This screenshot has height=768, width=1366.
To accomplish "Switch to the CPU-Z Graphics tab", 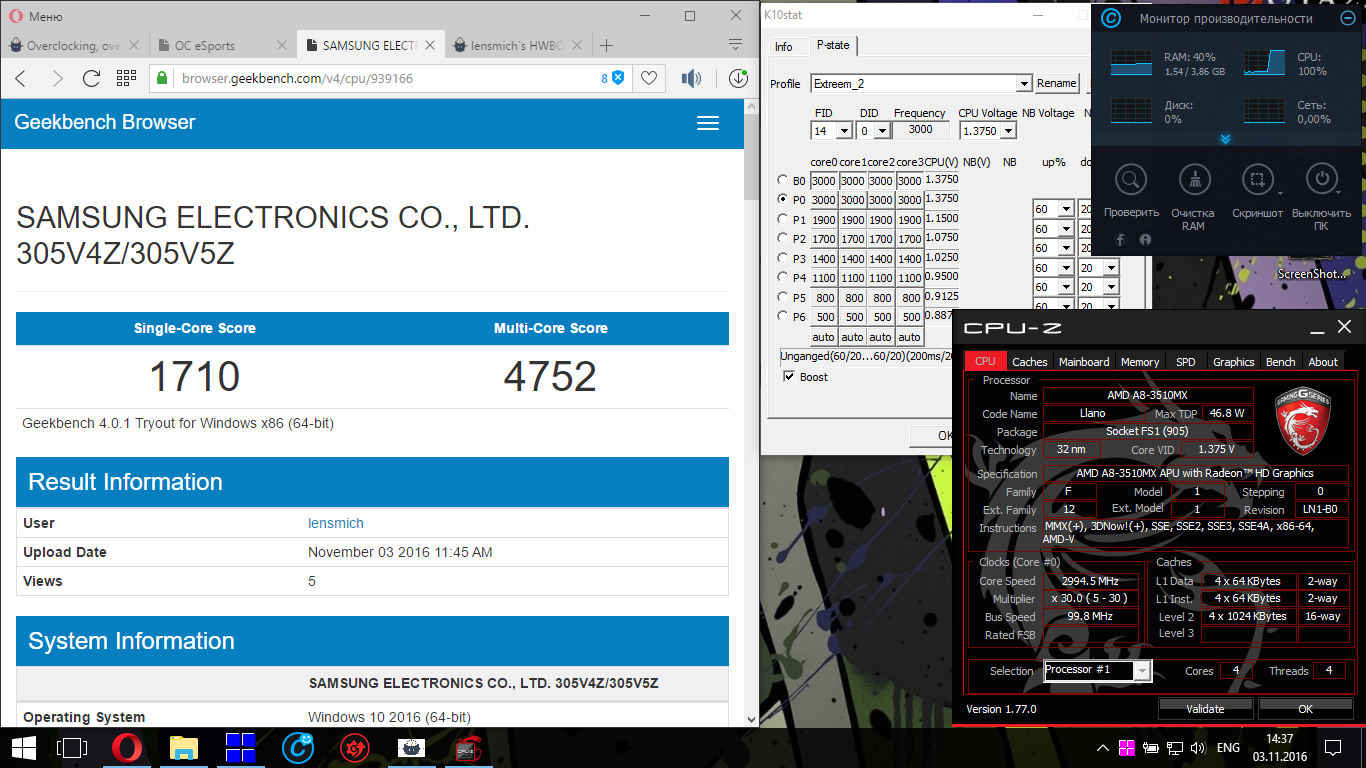I will pyautogui.click(x=1233, y=362).
